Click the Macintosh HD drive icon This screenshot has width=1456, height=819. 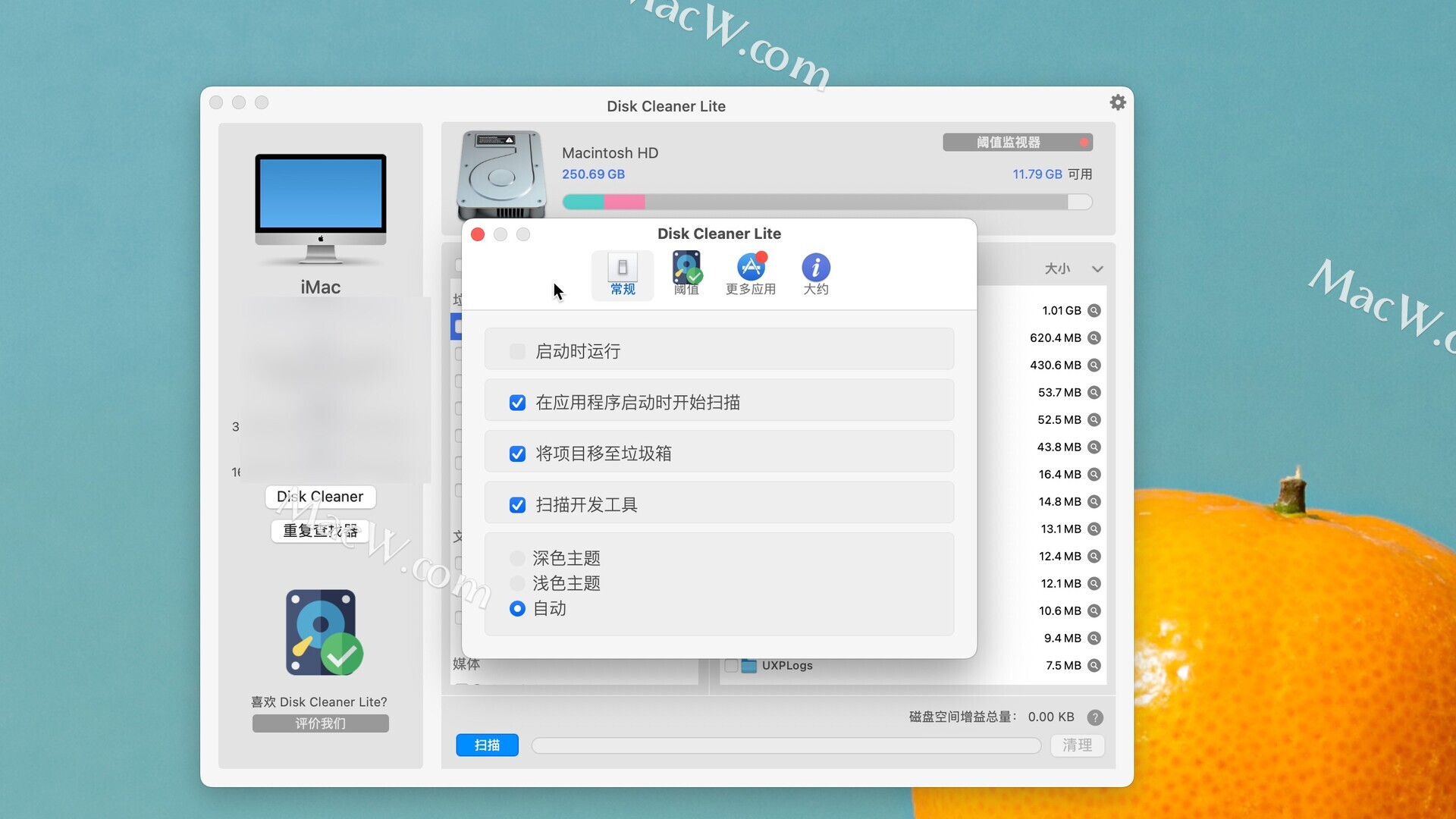(501, 175)
